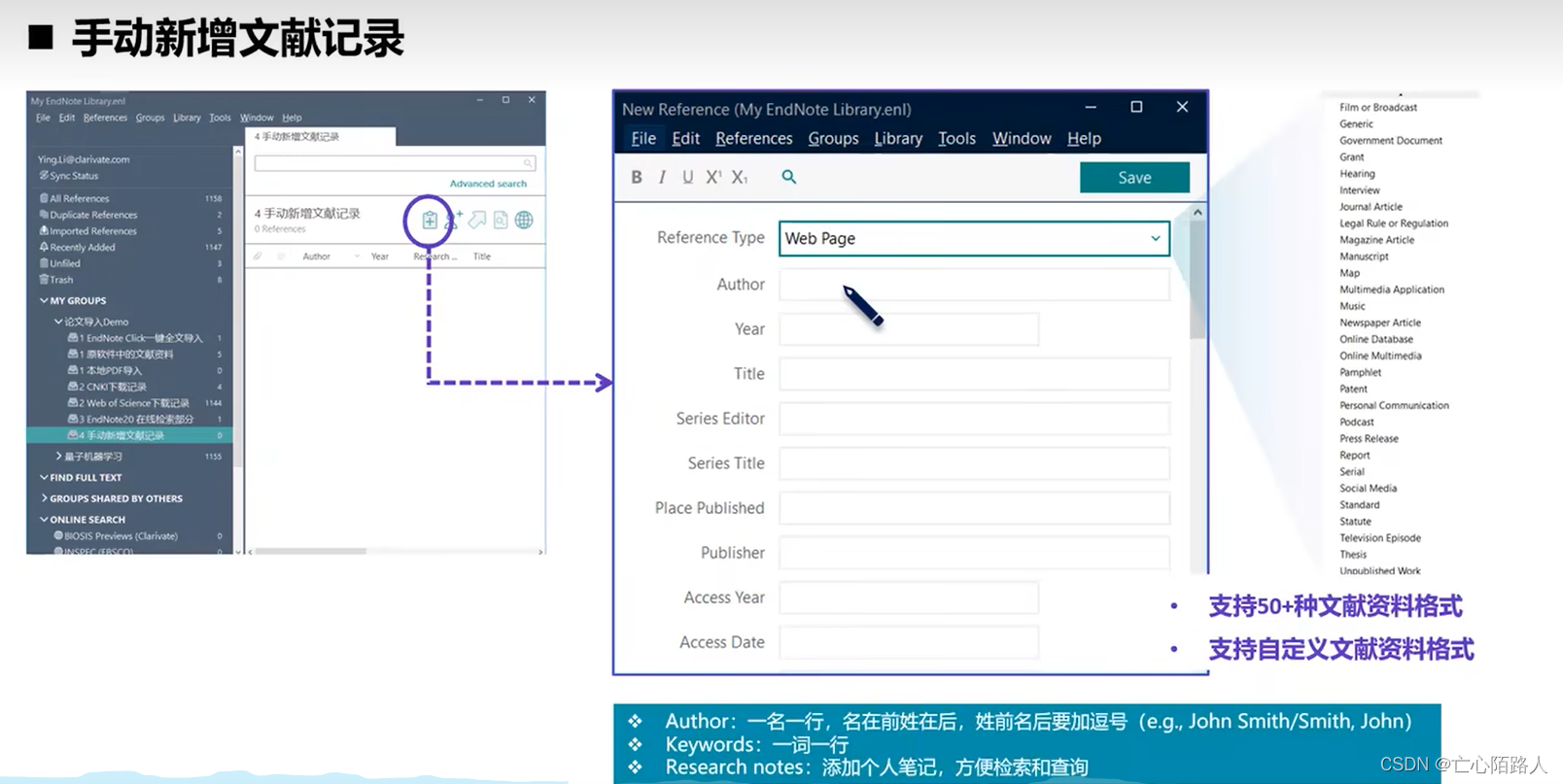Click the Series Editor input field
Image resolution: width=1563 pixels, height=784 pixels.
click(974, 419)
